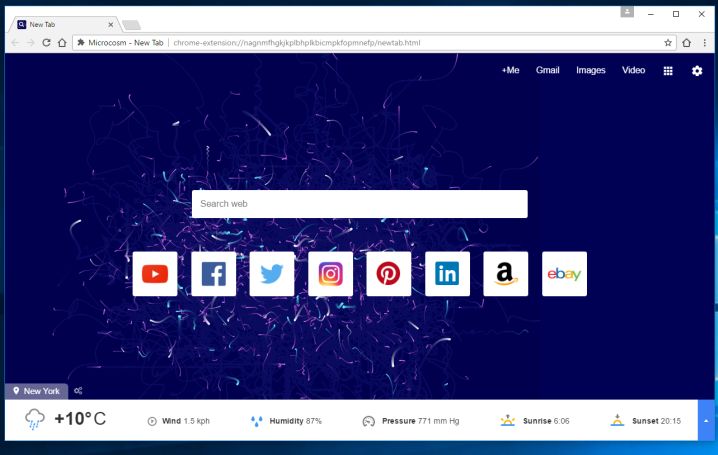
Task: Open a new browser tab
Action: tap(131, 25)
